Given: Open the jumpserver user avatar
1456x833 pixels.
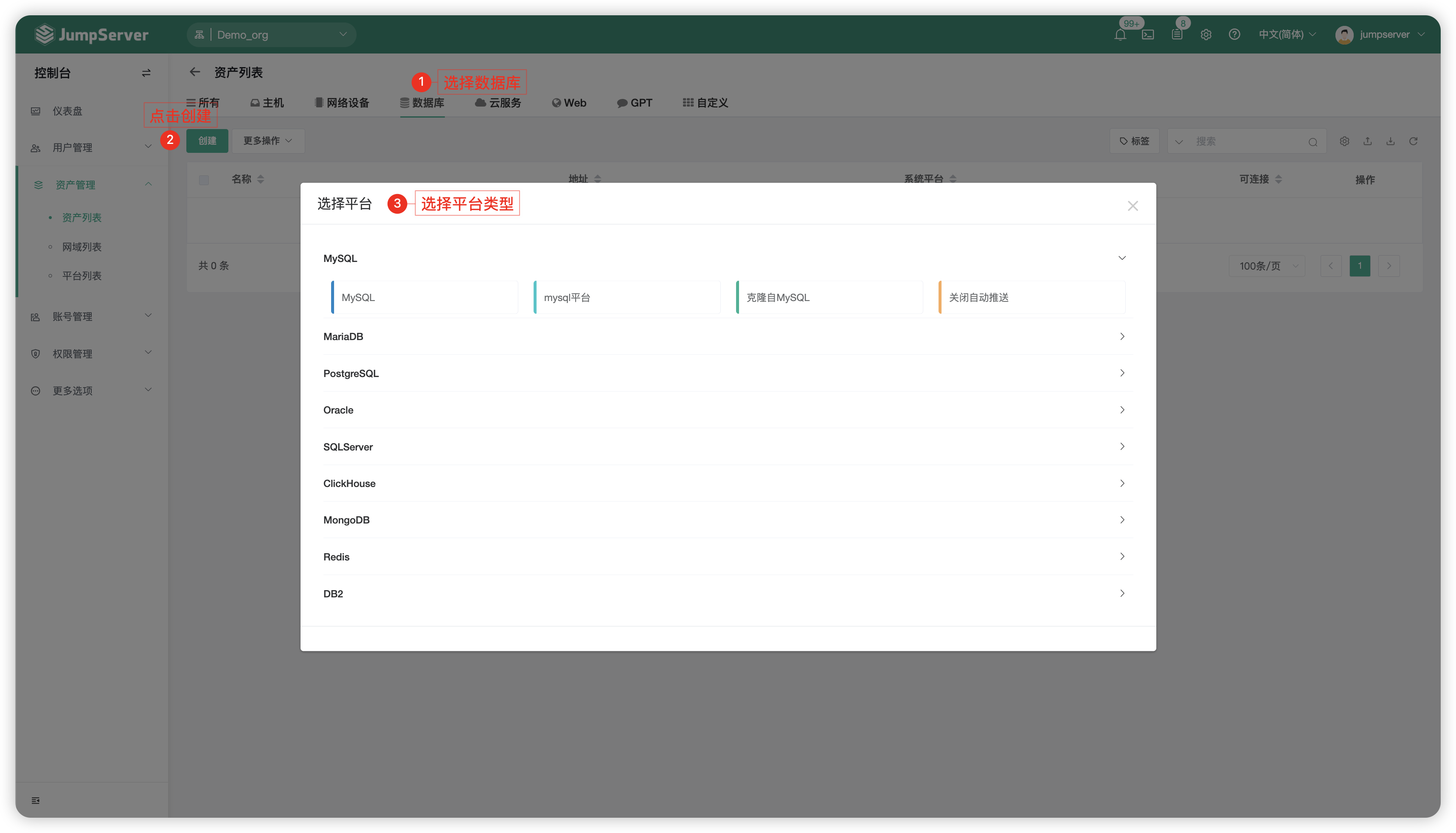Looking at the screenshot, I should click(1344, 34).
